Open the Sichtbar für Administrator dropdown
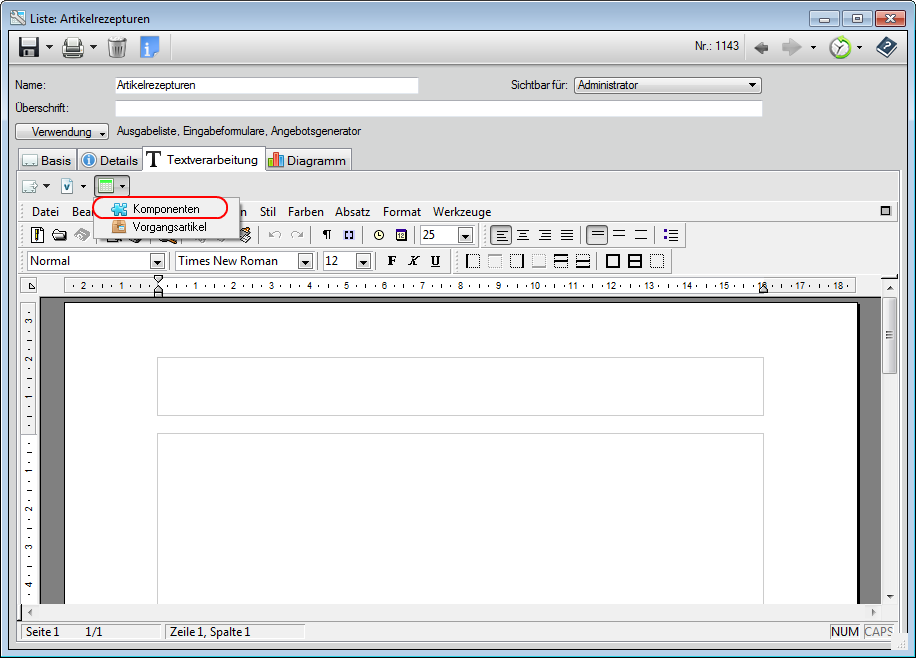This screenshot has width=916, height=658. click(668, 86)
